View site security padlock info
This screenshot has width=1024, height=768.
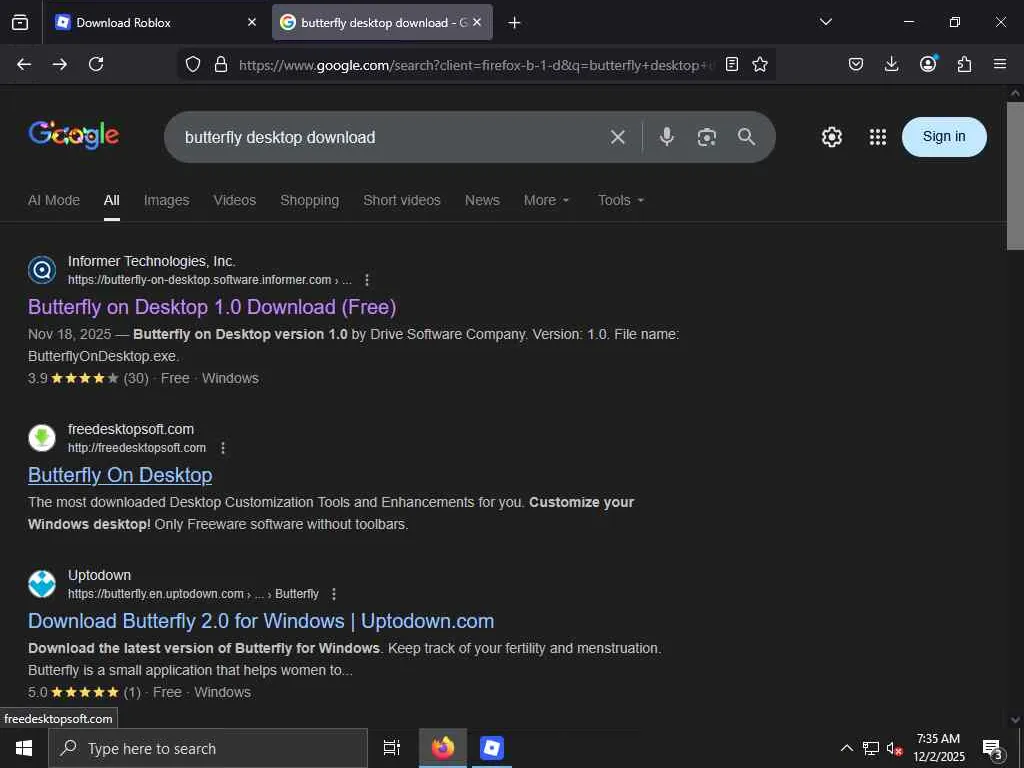pyautogui.click(x=221, y=64)
